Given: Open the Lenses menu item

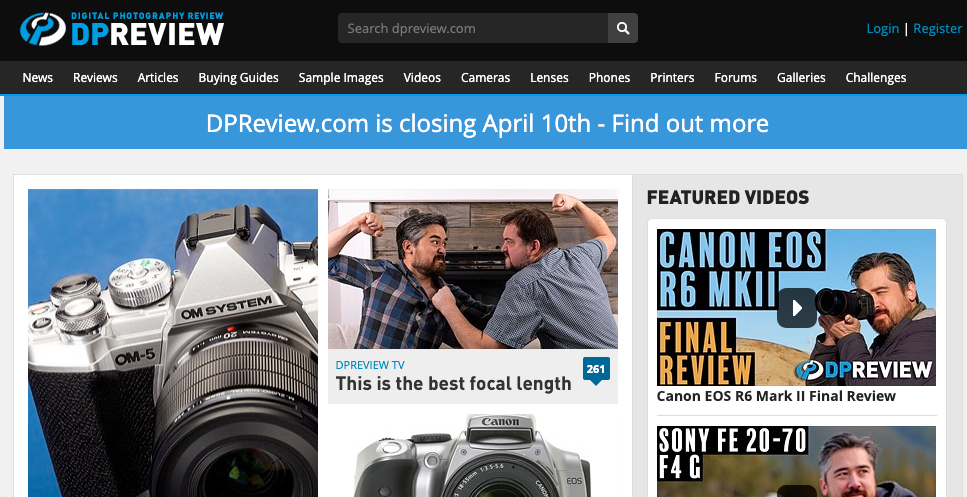Looking at the screenshot, I should (x=549, y=77).
